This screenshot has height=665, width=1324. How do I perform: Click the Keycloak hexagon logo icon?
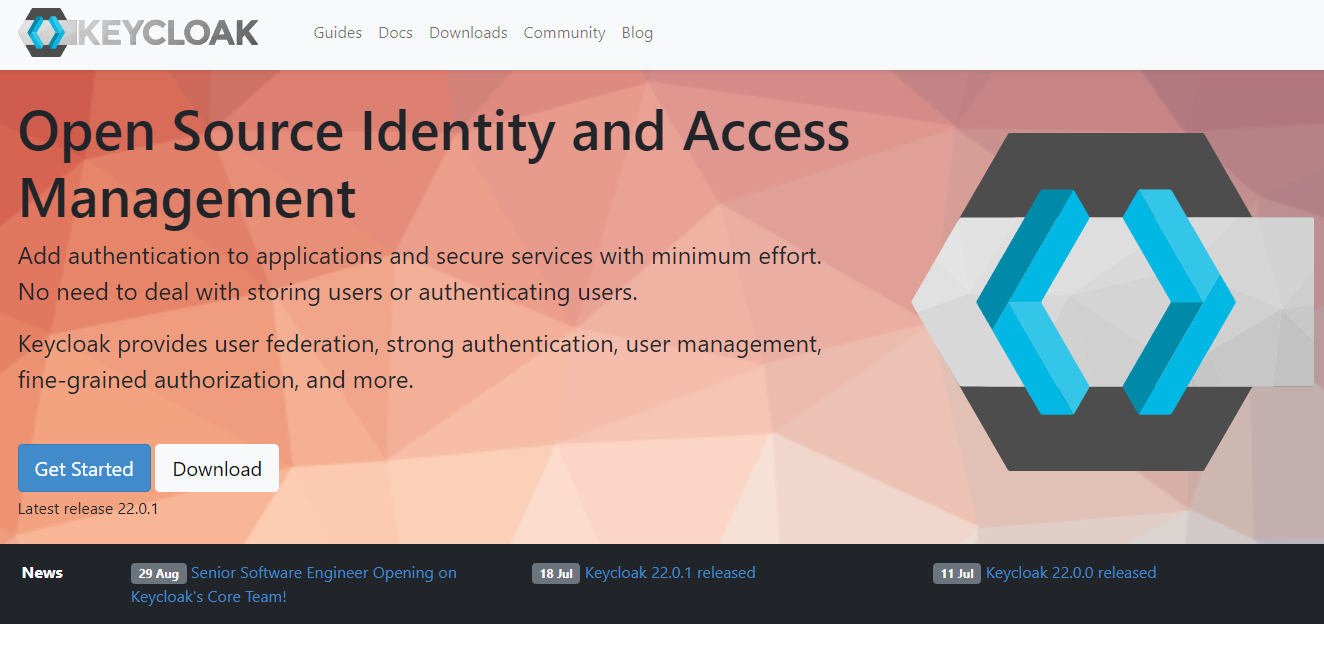[43, 33]
